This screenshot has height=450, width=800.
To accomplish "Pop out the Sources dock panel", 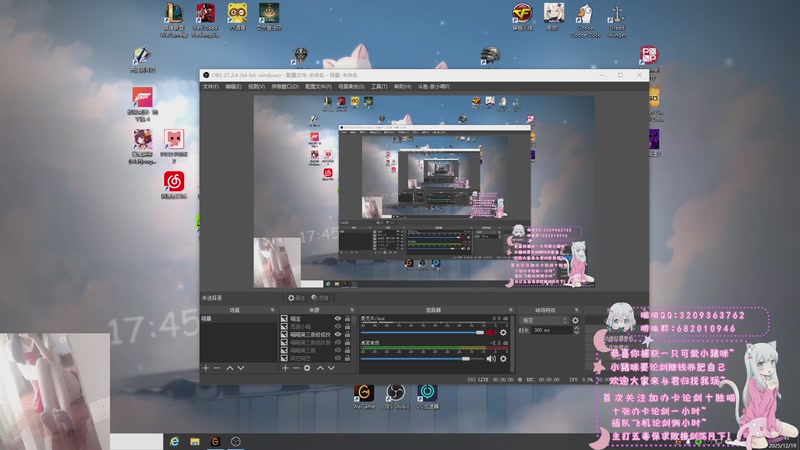I will click(352, 310).
